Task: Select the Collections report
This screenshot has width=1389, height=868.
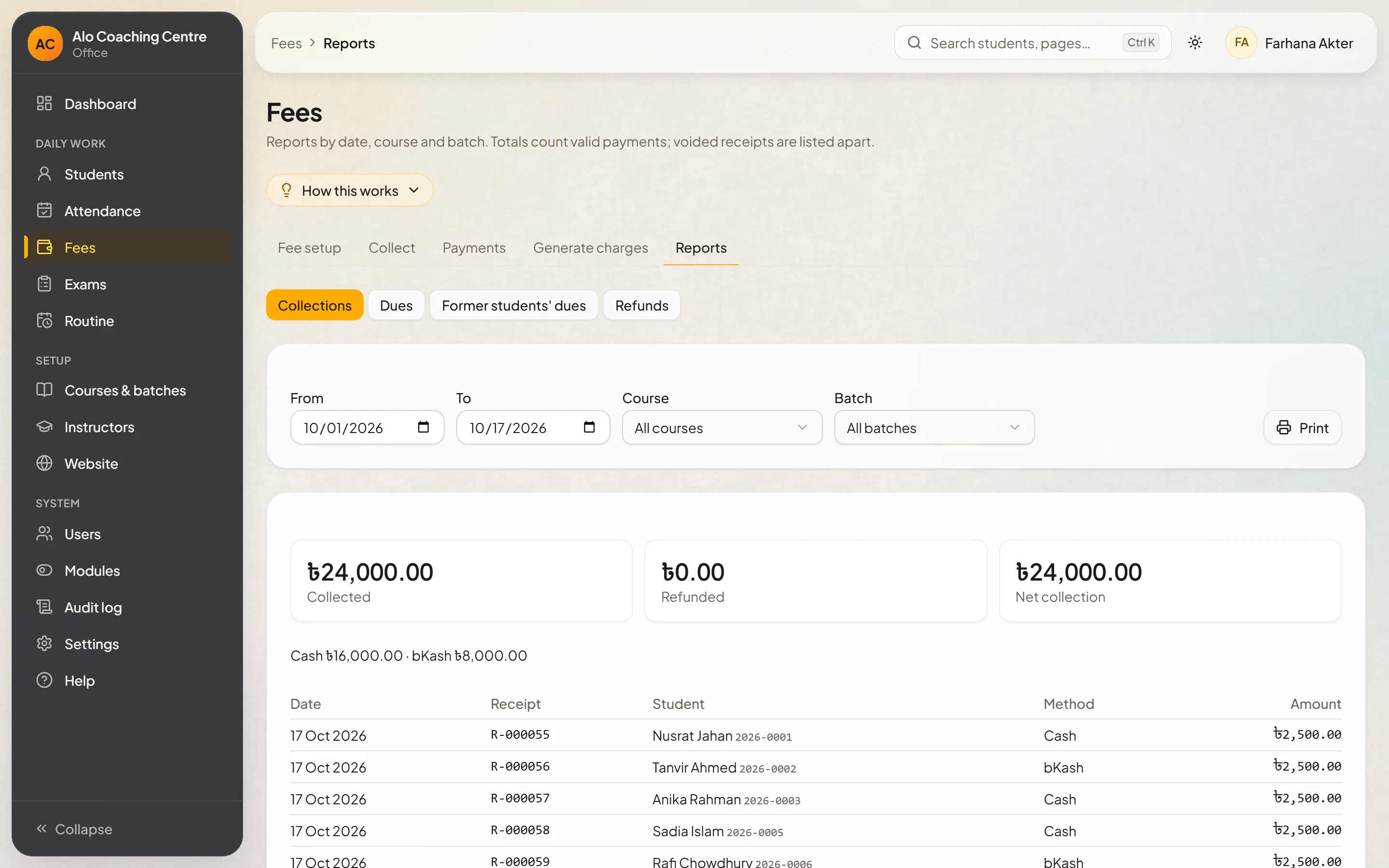Action: tap(314, 305)
